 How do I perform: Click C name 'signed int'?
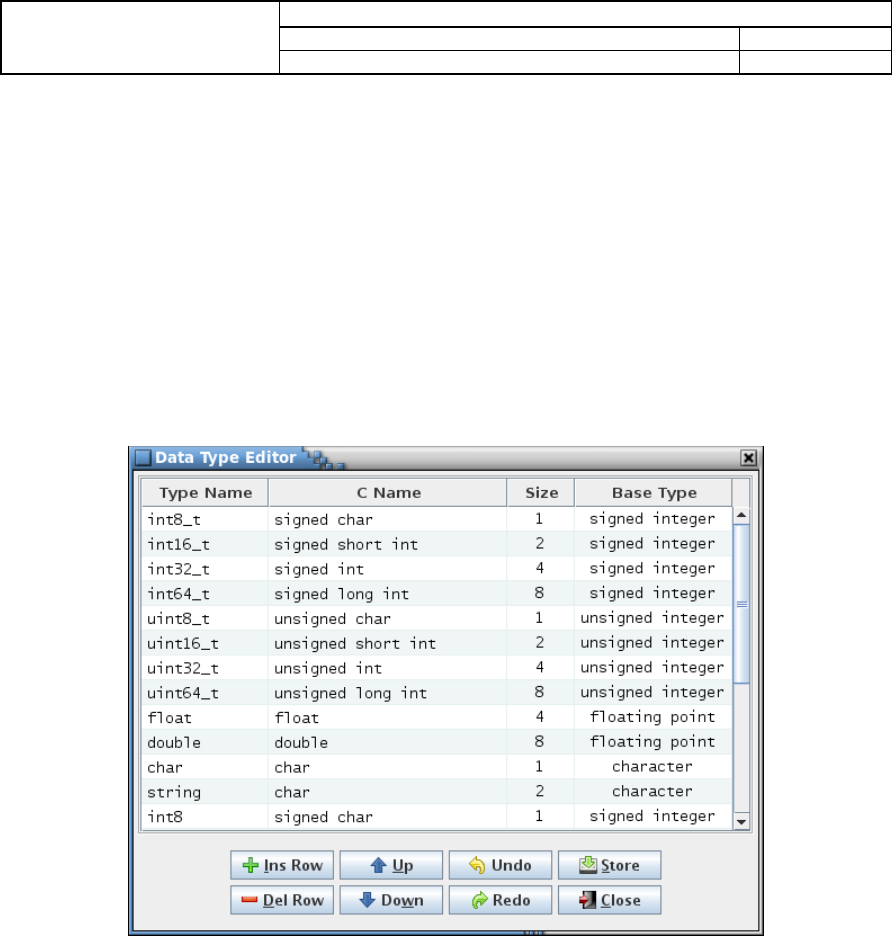coord(388,569)
